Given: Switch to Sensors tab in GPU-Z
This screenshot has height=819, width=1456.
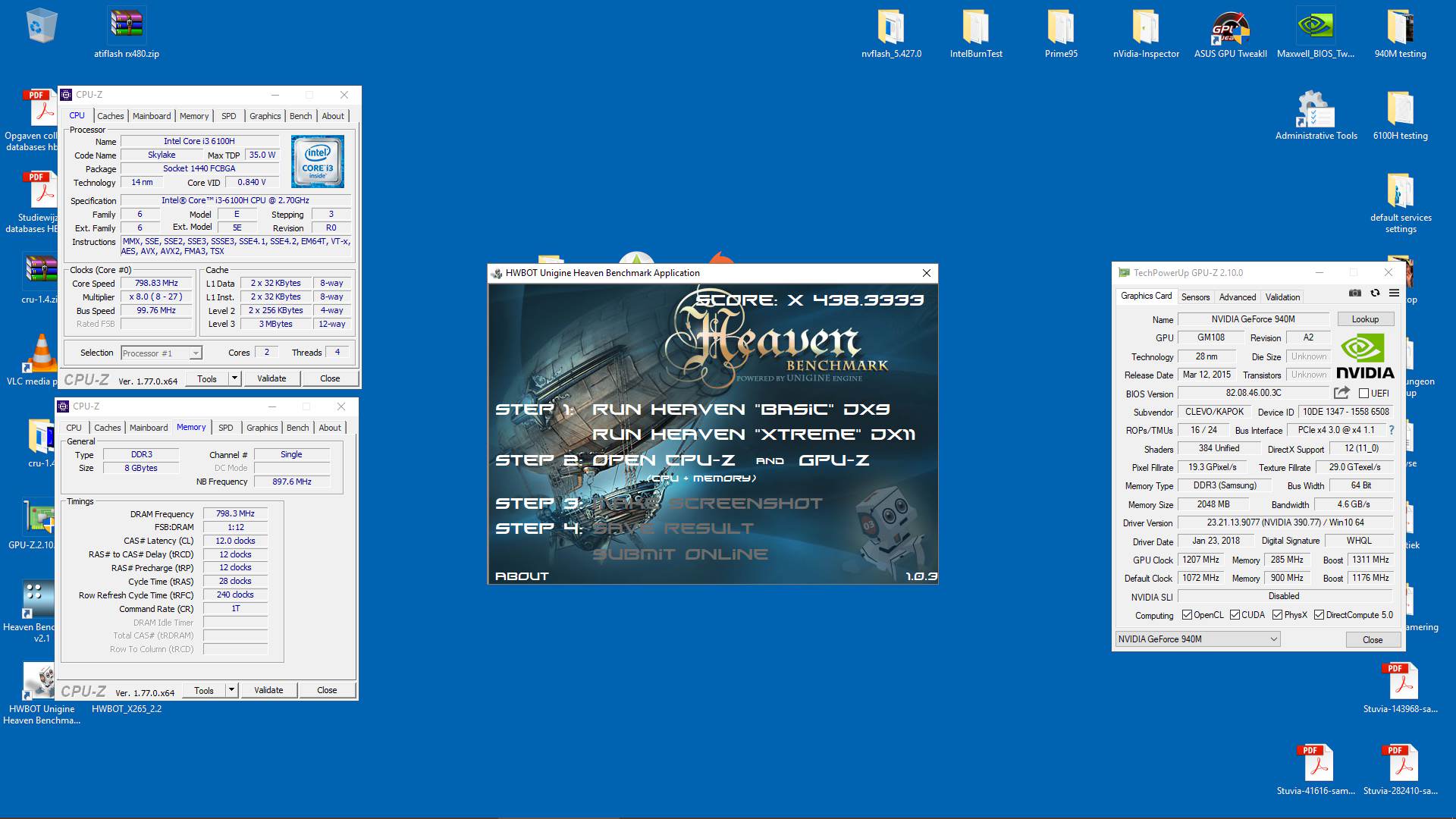Looking at the screenshot, I should [x=1195, y=297].
